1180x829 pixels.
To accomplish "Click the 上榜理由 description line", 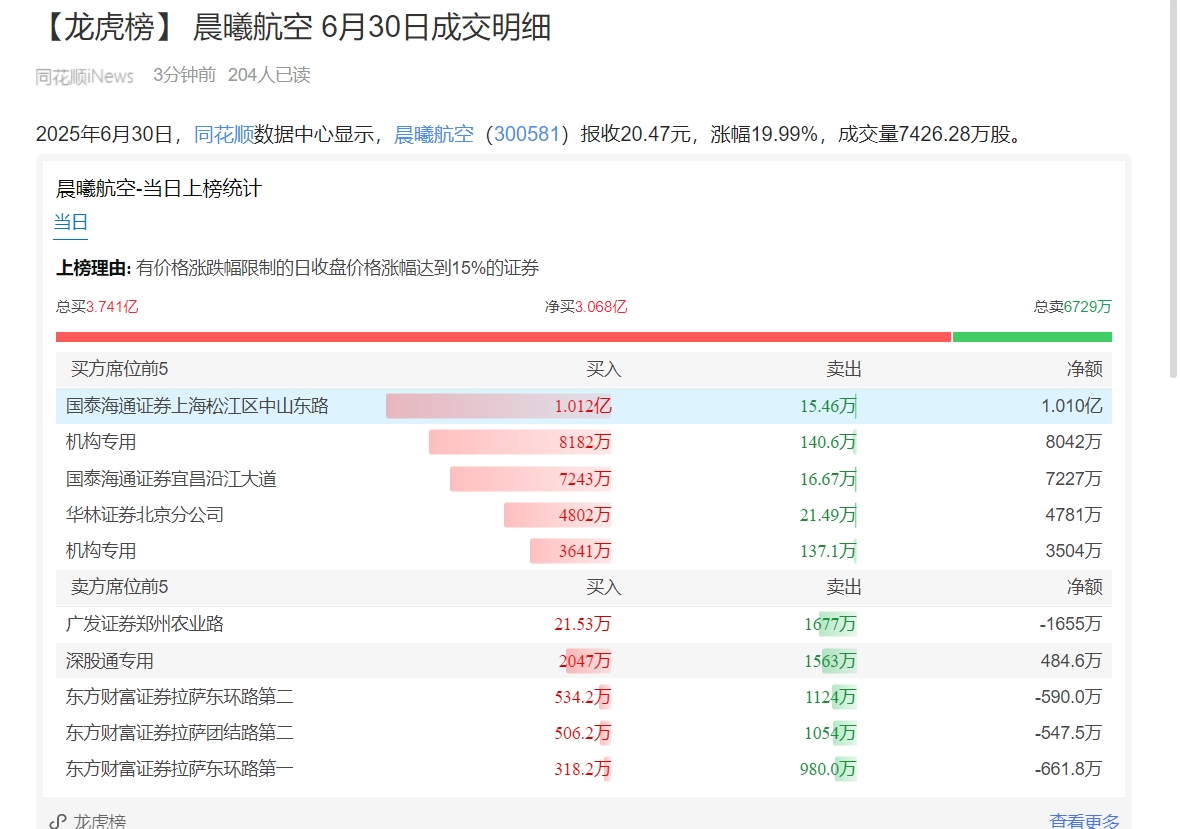I will 297,269.
